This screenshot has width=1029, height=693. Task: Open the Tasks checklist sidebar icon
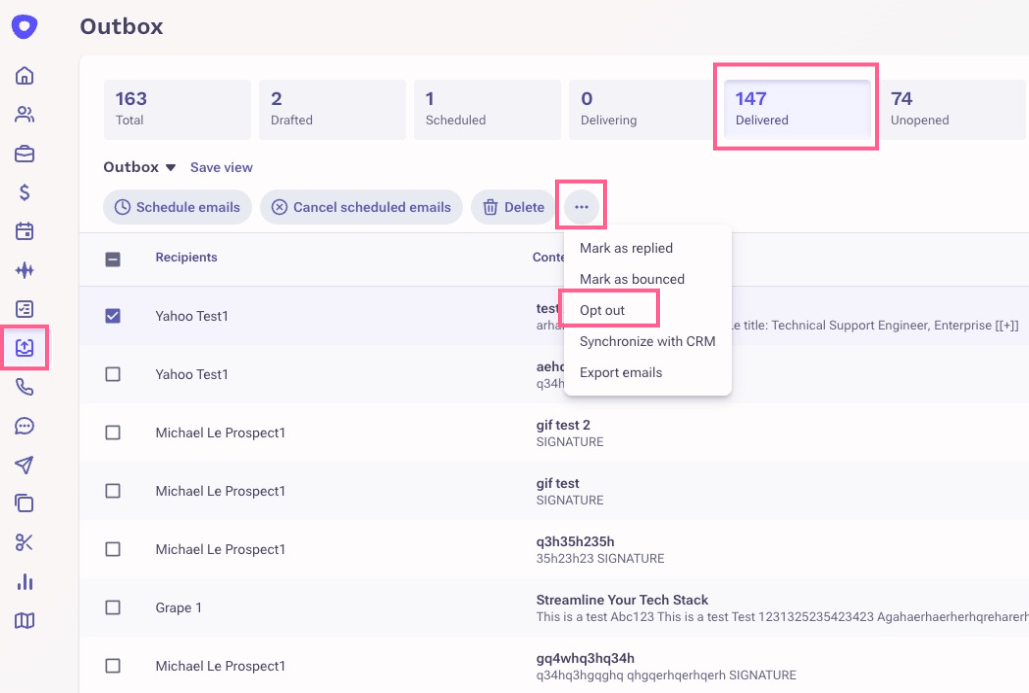(24, 308)
